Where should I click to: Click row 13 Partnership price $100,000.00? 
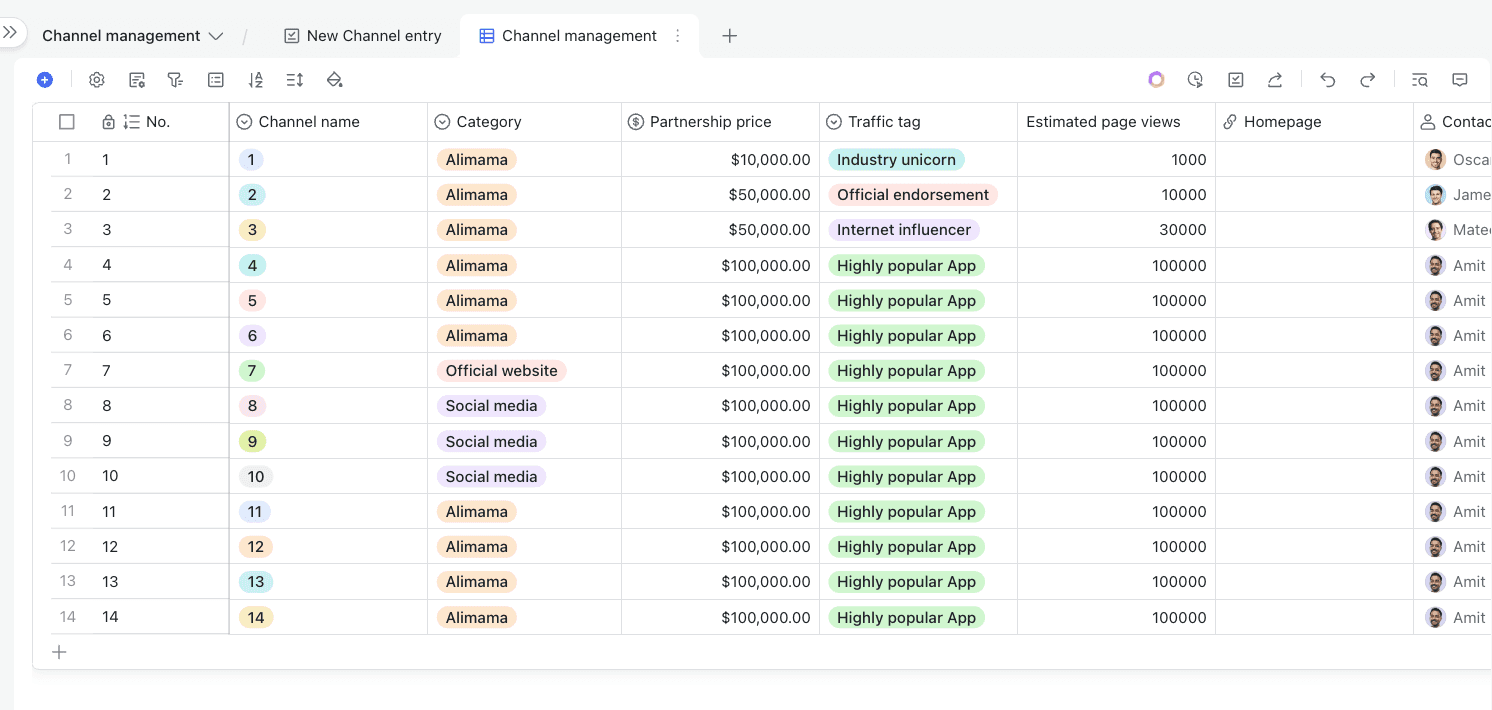click(720, 582)
